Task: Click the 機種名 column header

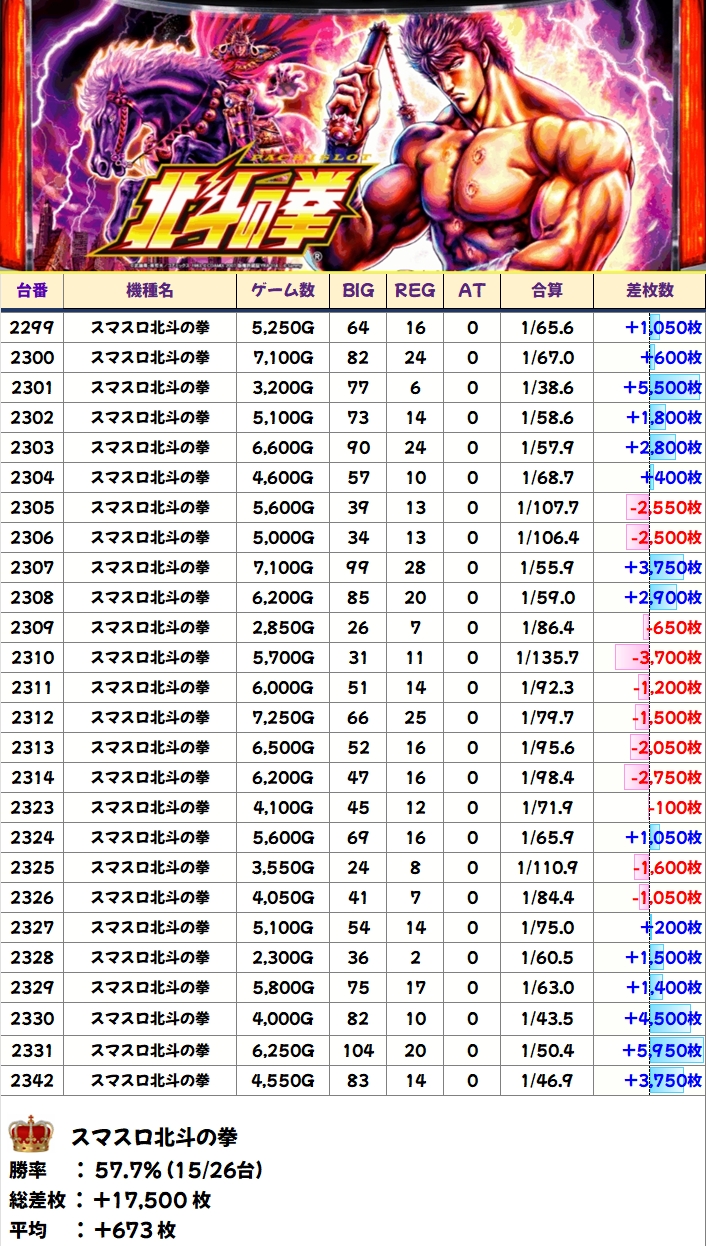Action: tap(150, 290)
